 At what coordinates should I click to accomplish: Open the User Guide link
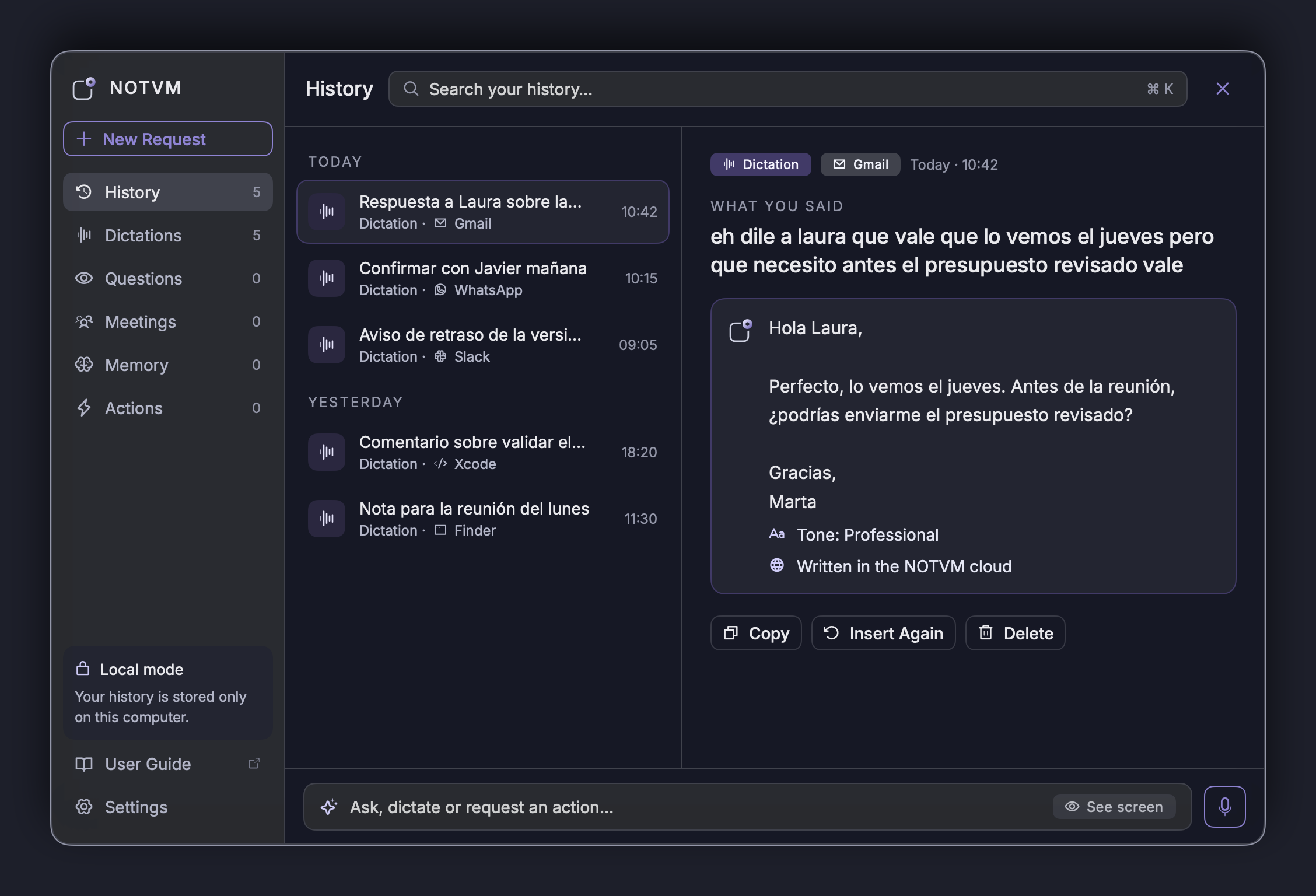pos(168,764)
